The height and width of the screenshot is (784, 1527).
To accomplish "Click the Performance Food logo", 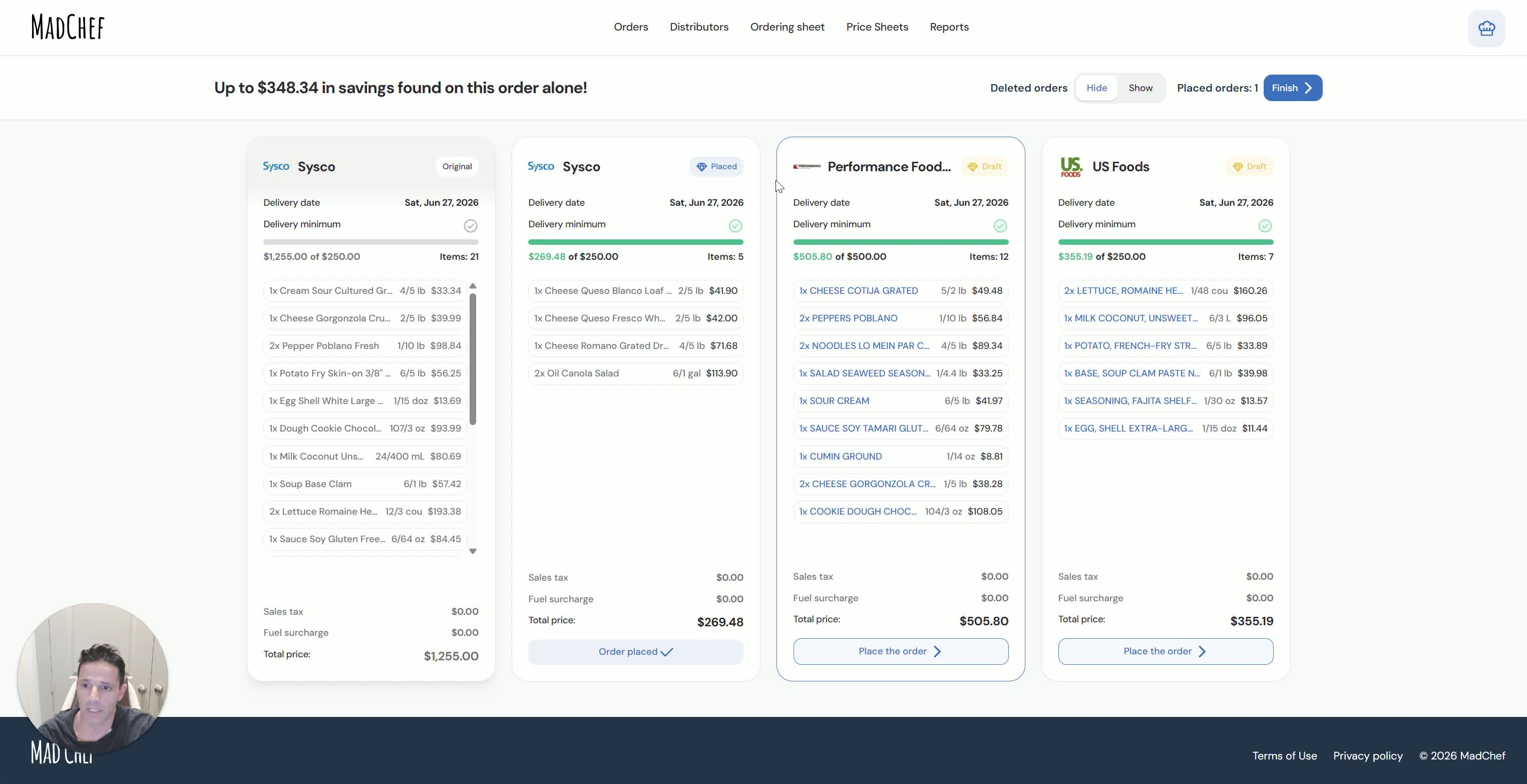I will coord(807,167).
